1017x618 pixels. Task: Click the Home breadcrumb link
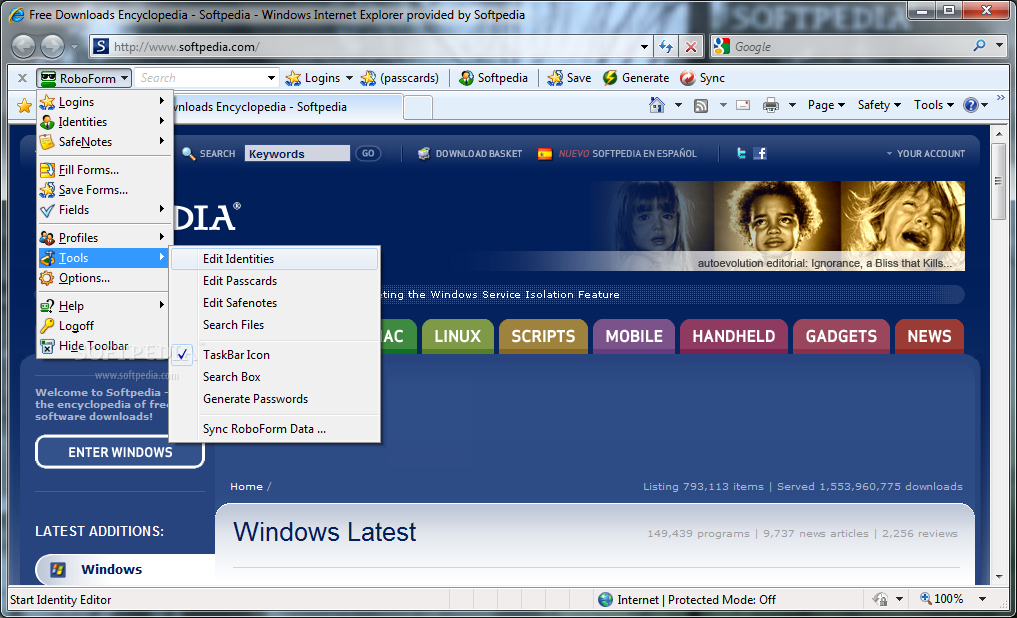click(246, 486)
